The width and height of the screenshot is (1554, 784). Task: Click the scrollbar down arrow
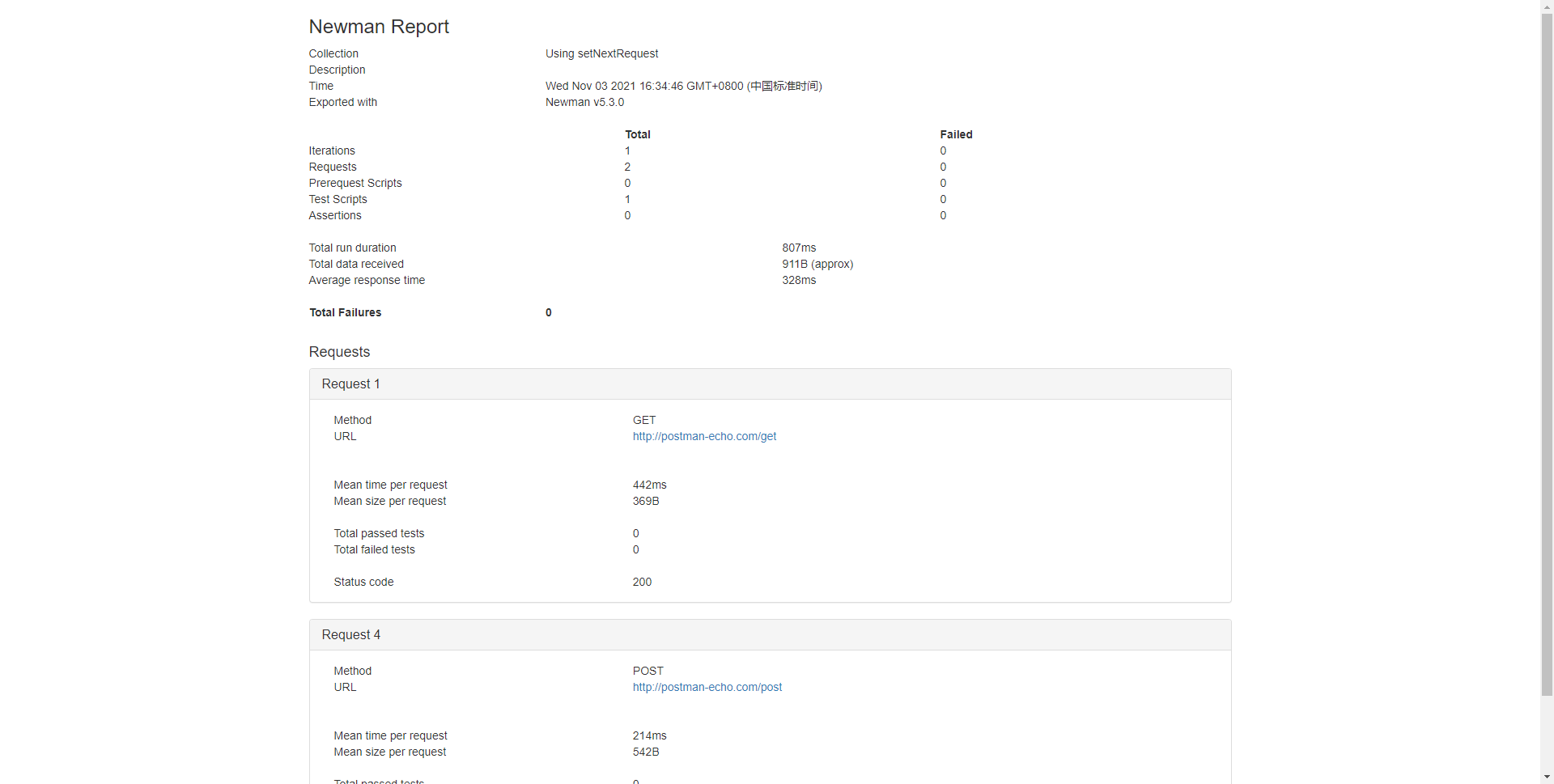point(1547,778)
